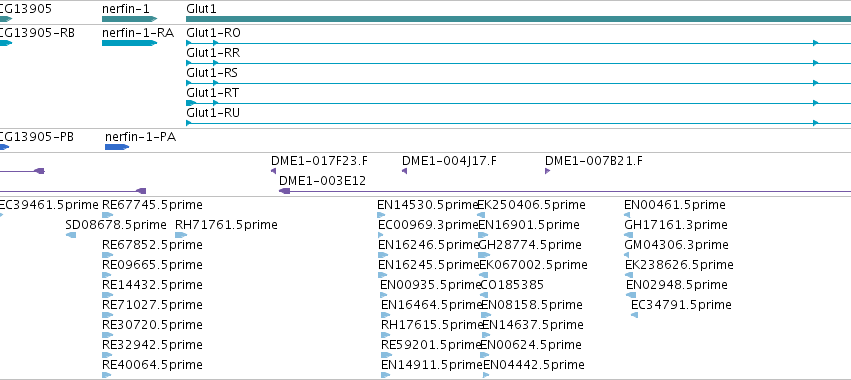Click the GM04306.3prime EST arrow
Viewport: 851px width, 380px height.
click(626, 255)
